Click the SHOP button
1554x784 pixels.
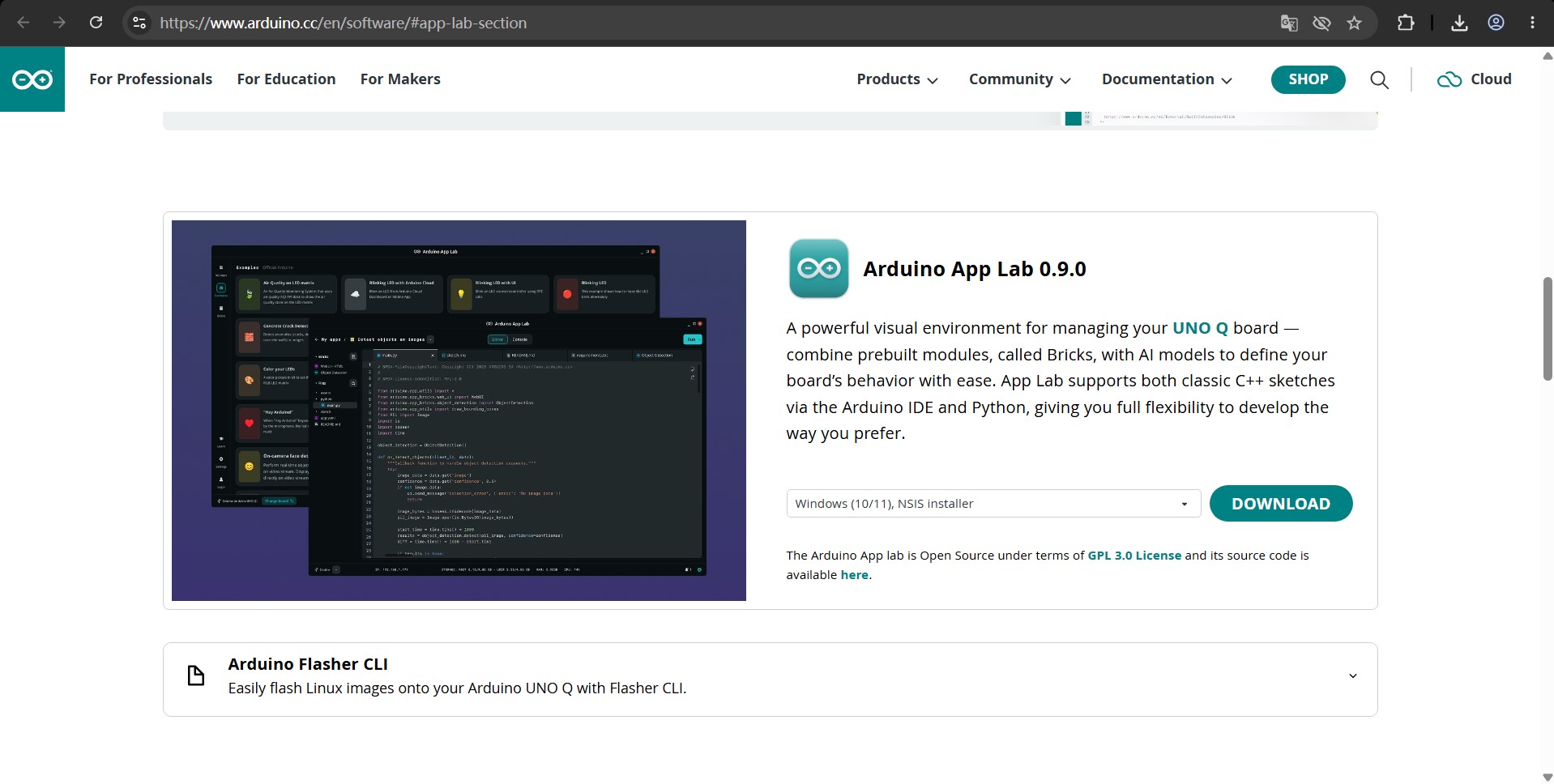tap(1308, 79)
